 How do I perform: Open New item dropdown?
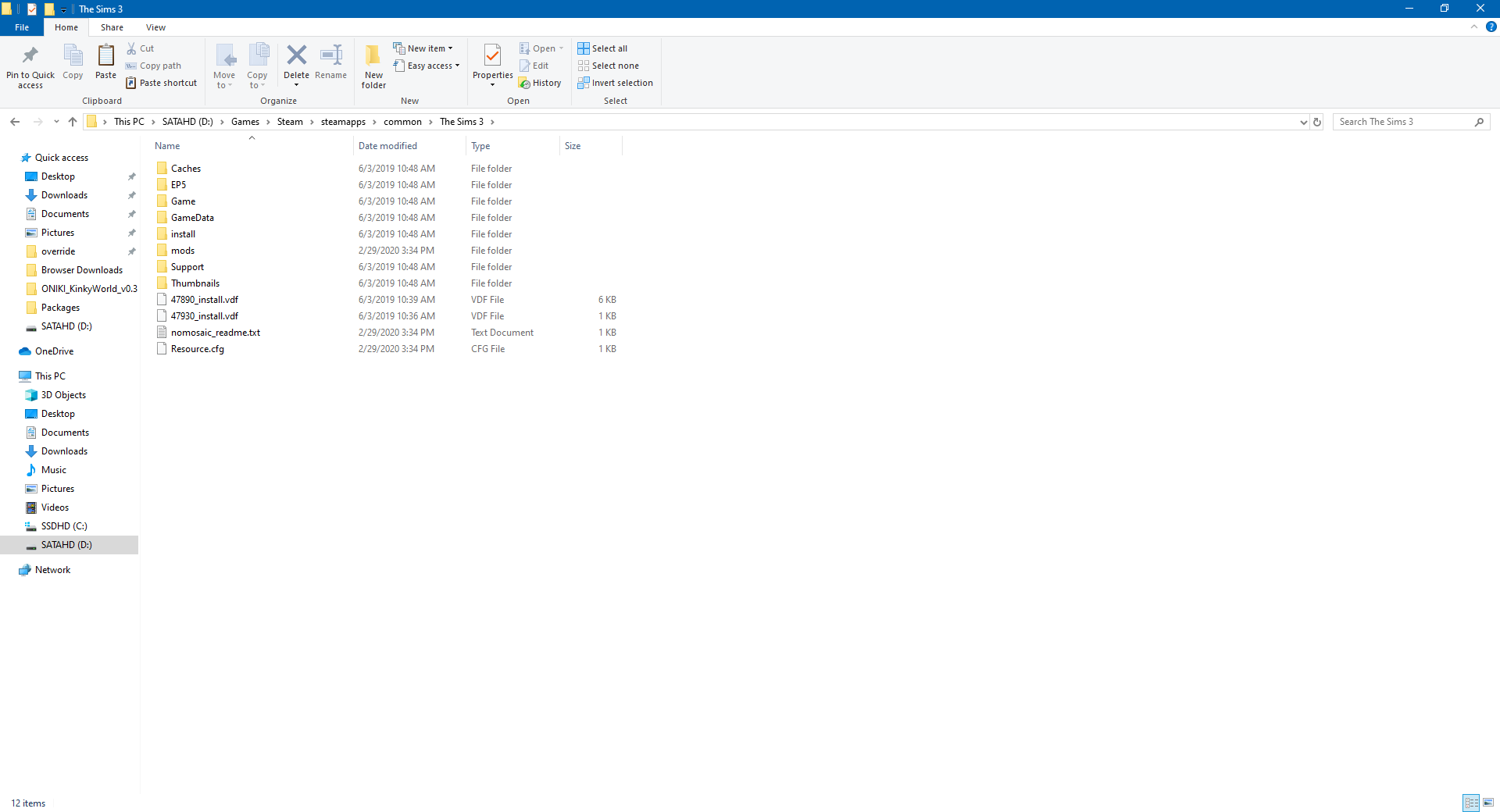point(423,48)
